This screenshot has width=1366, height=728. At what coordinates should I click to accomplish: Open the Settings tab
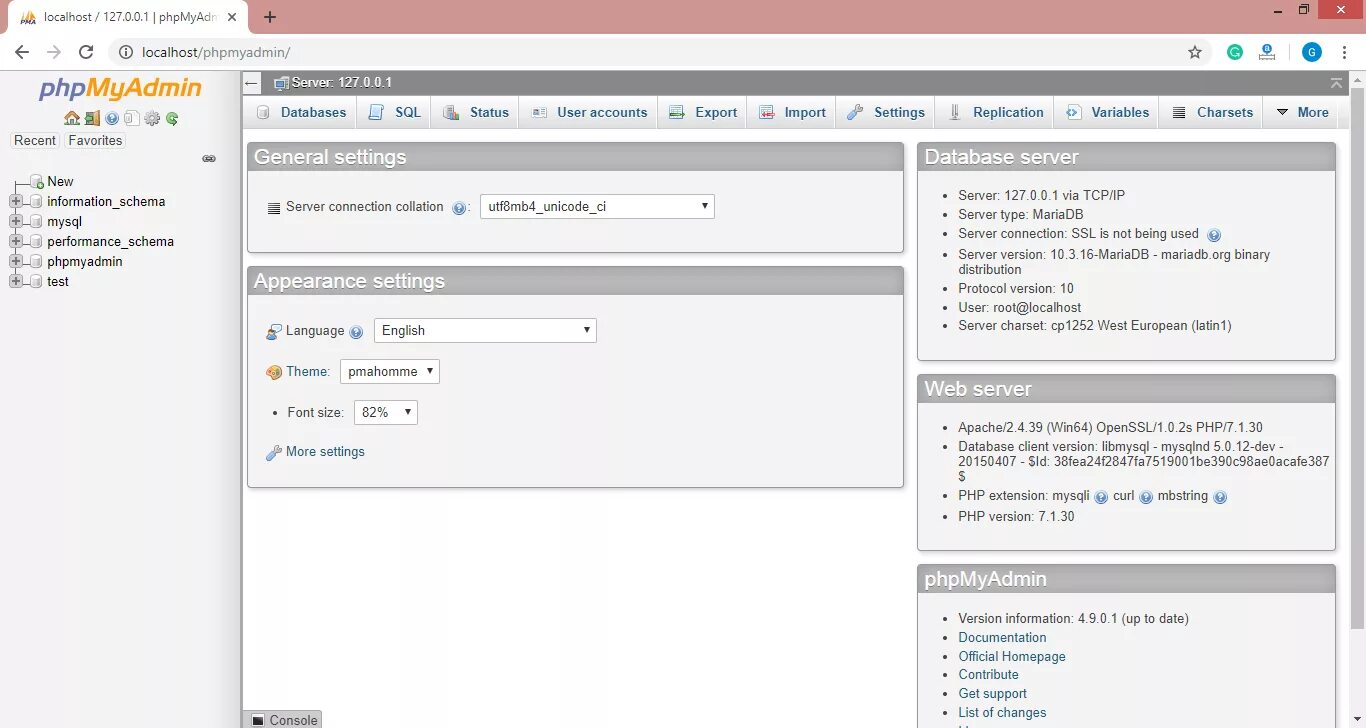[x=885, y=112]
